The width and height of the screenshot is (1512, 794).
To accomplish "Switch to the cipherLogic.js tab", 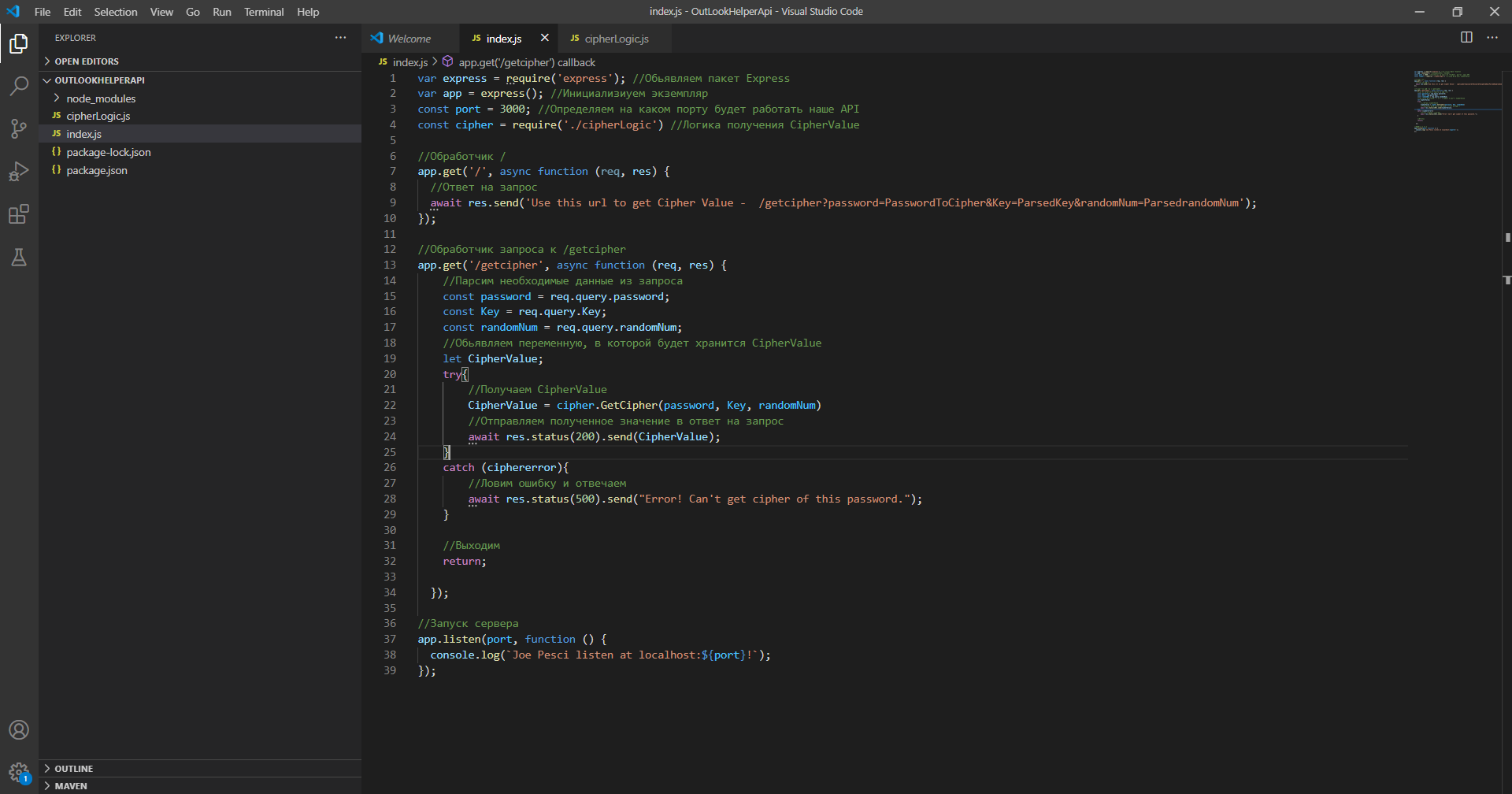I will [x=616, y=39].
